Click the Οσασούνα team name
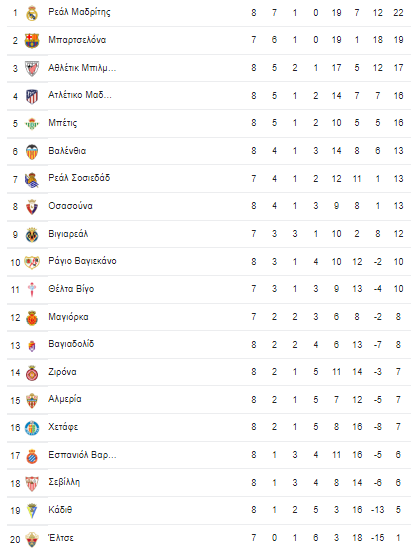The width and height of the screenshot is (411, 551). click(x=70, y=206)
